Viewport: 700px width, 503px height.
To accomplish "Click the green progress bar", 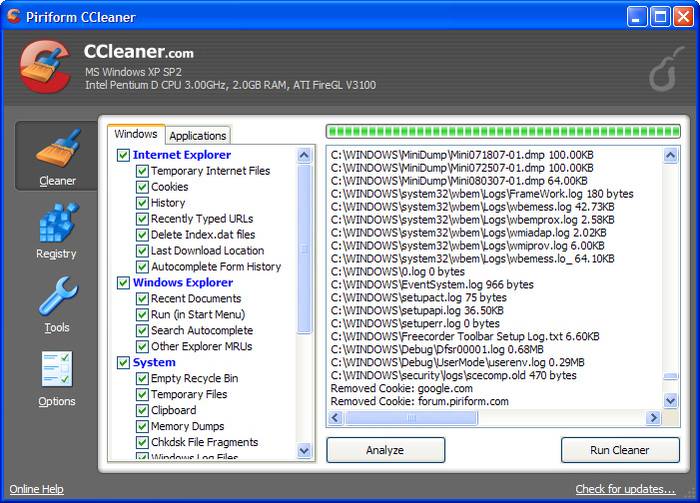I will [502, 131].
